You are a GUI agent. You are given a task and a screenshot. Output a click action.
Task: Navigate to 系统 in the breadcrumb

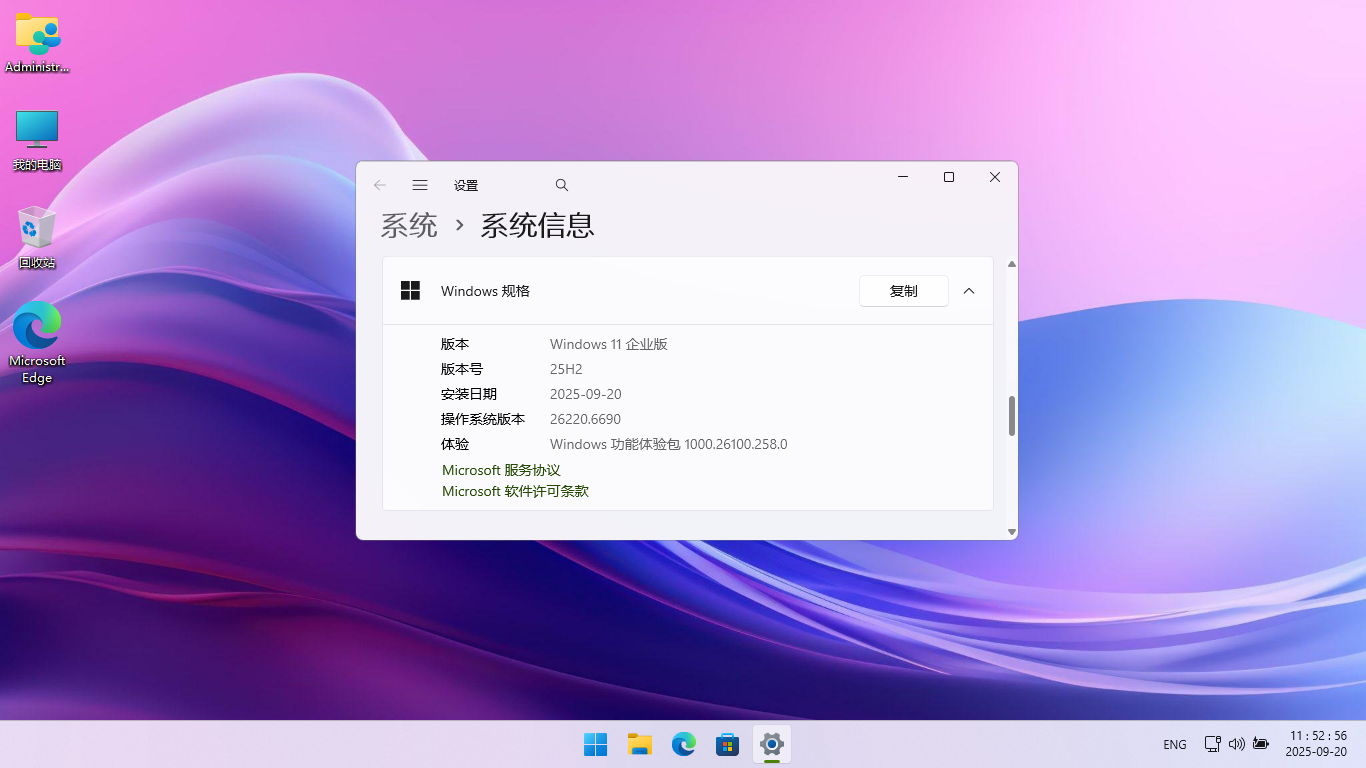pyautogui.click(x=409, y=225)
